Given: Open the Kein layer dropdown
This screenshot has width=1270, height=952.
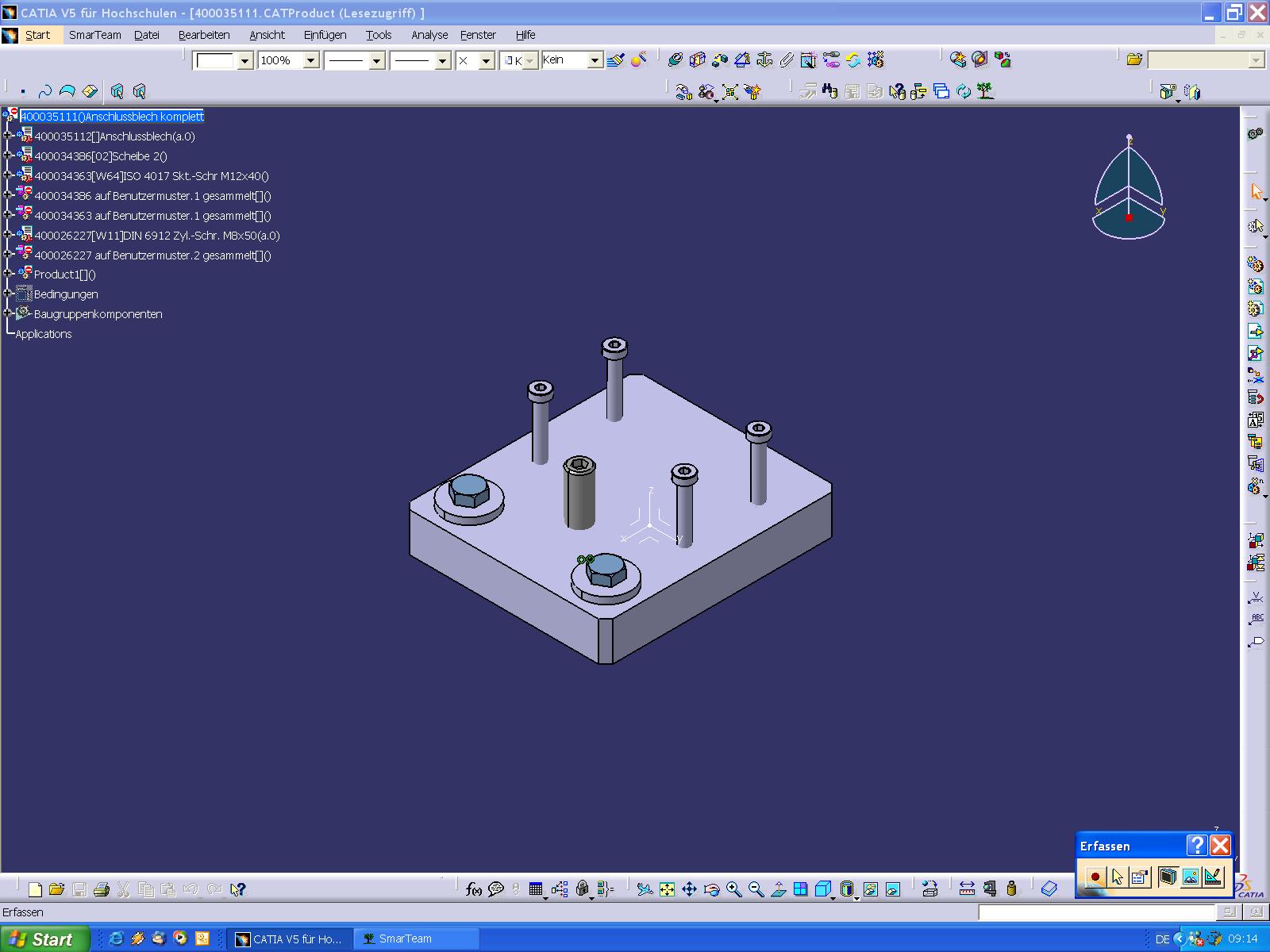Looking at the screenshot, I should 595,60.
